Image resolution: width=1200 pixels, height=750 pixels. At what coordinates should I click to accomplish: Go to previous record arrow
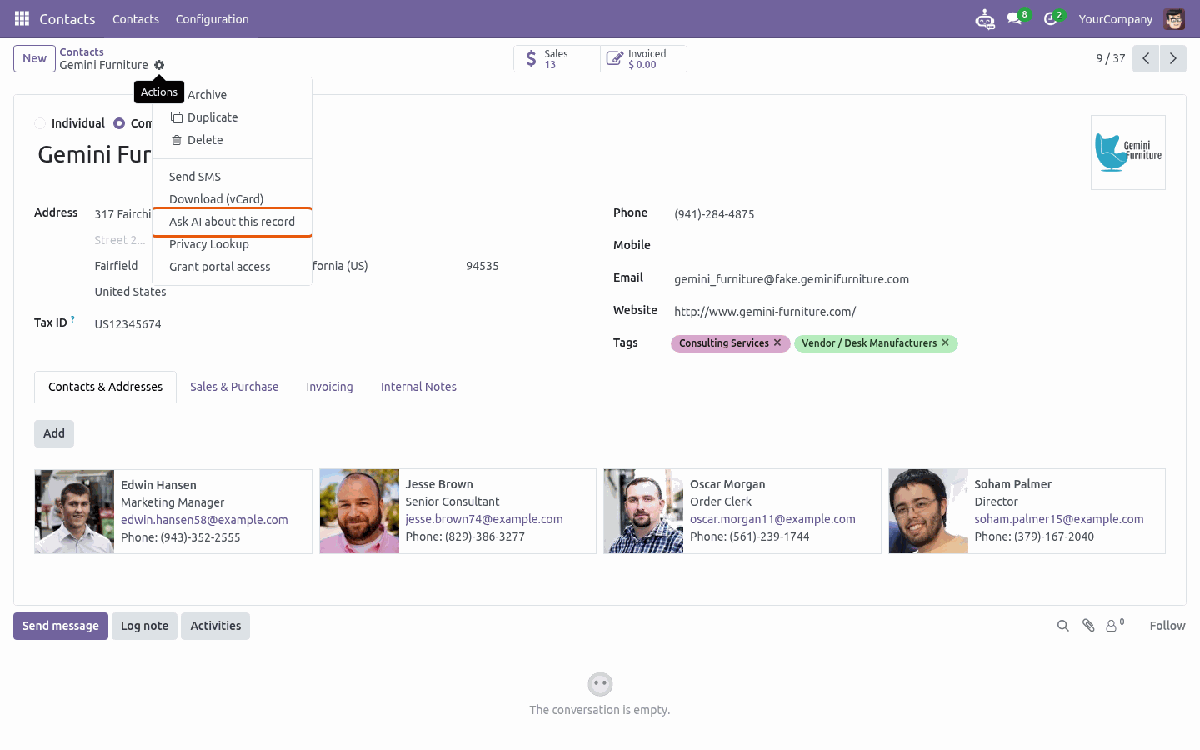point(1146,58)
